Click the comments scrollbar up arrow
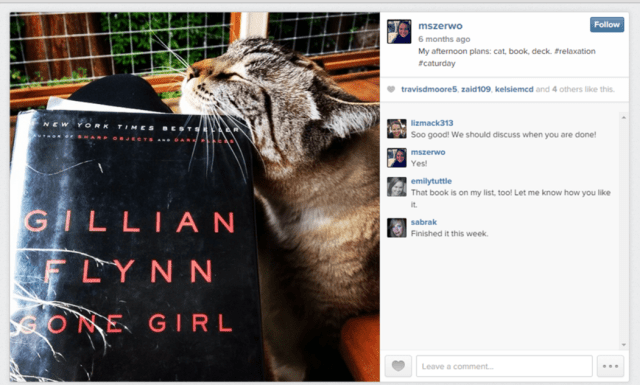The width and height of the screenshot is (640, 385). coord(623,118)
